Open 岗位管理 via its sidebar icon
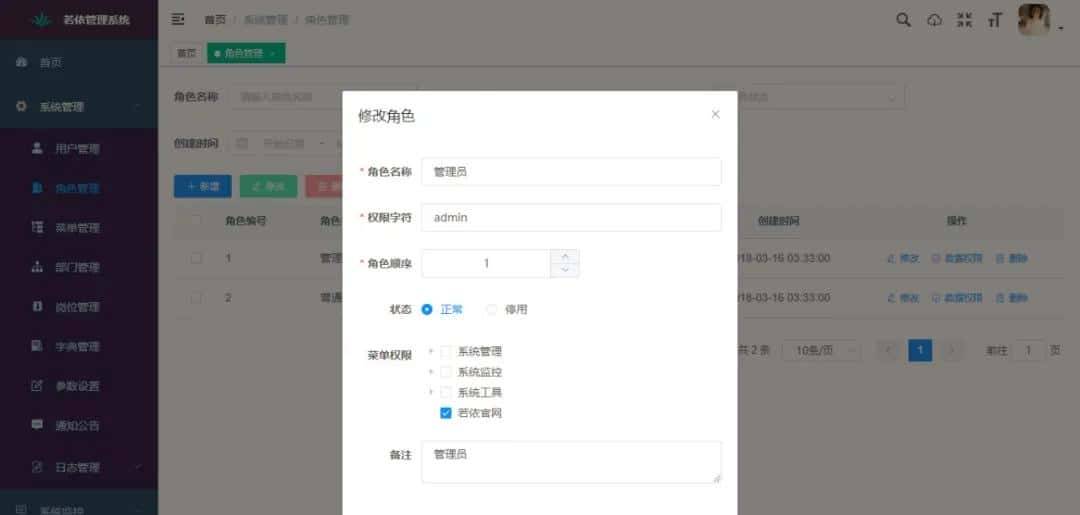The width and height of the screenshot is (1080, 515). tap(37, 306)
